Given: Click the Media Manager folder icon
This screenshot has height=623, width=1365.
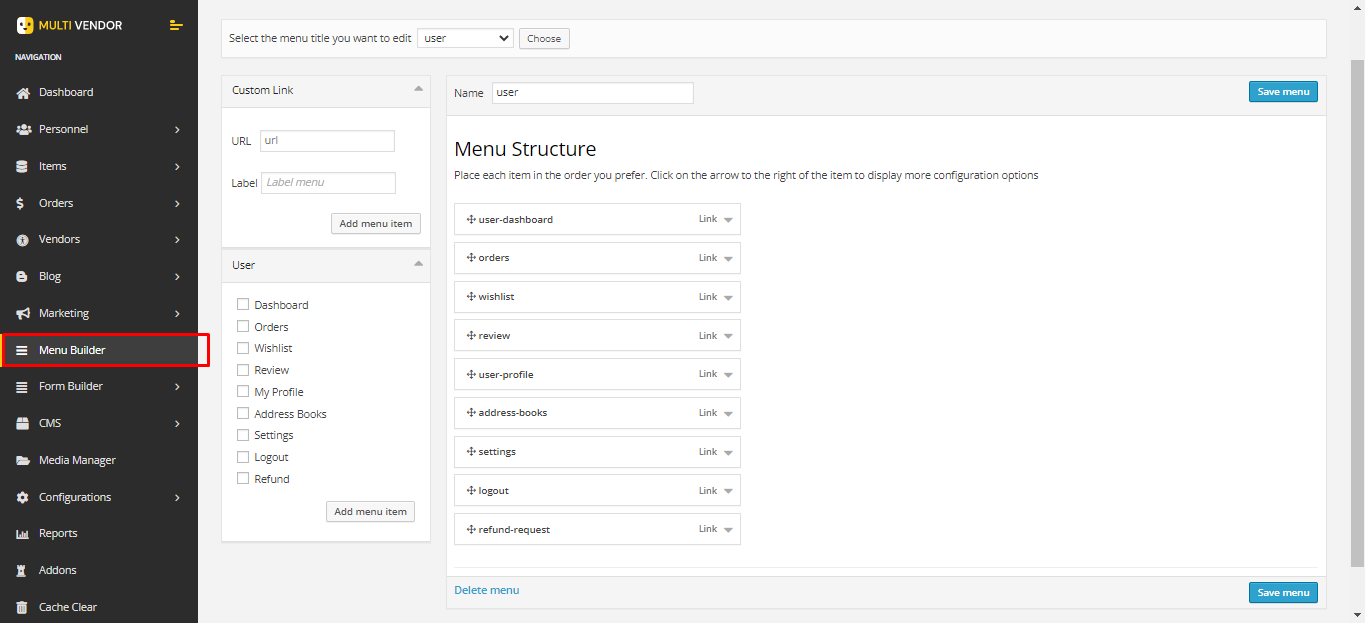Looking at the screenshot, I should tap(23, 461).
